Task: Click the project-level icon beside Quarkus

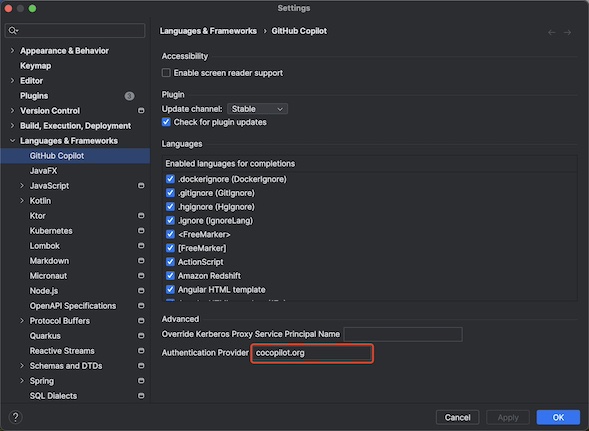Action: point(141,336)
